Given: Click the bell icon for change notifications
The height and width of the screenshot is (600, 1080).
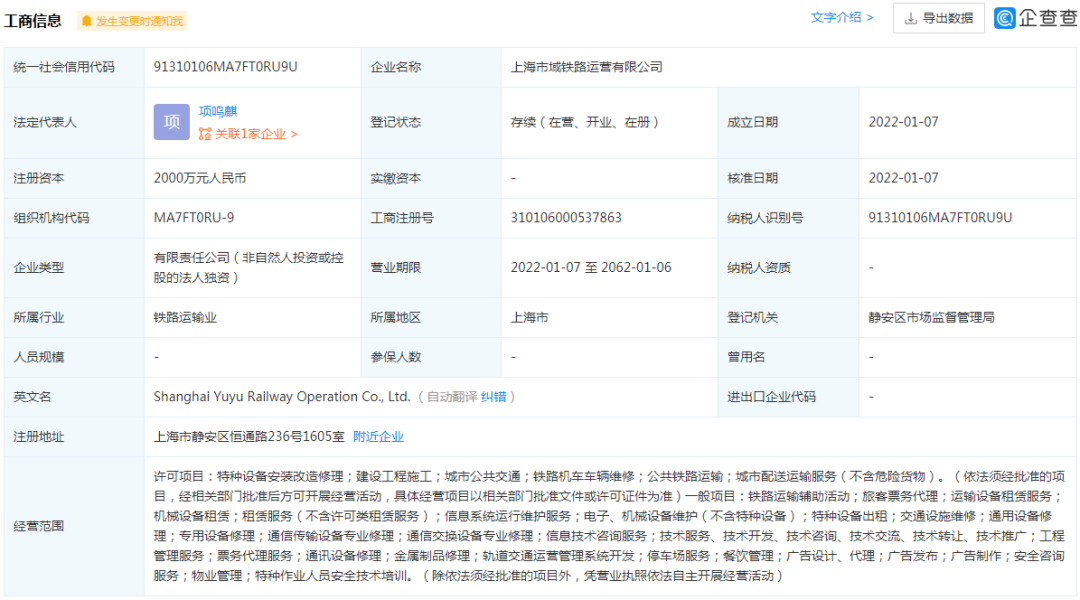Looking at the screenshot, I should [x=86, y=21].
